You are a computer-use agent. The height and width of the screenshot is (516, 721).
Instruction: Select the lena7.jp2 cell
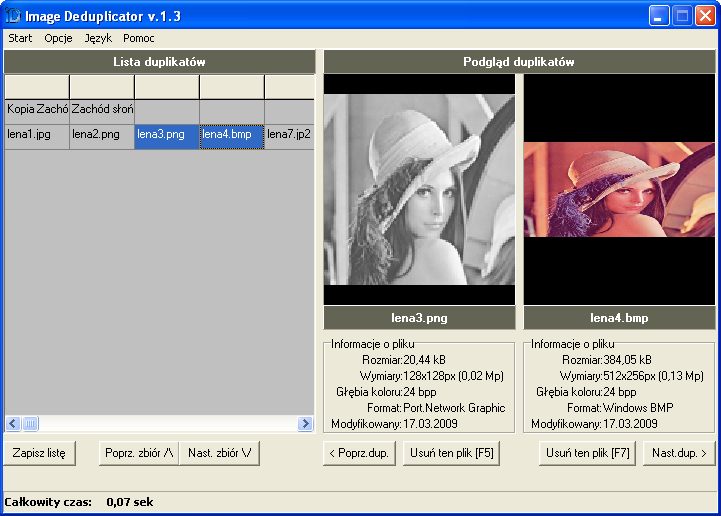pyautogui.click(x=290, y=136)
